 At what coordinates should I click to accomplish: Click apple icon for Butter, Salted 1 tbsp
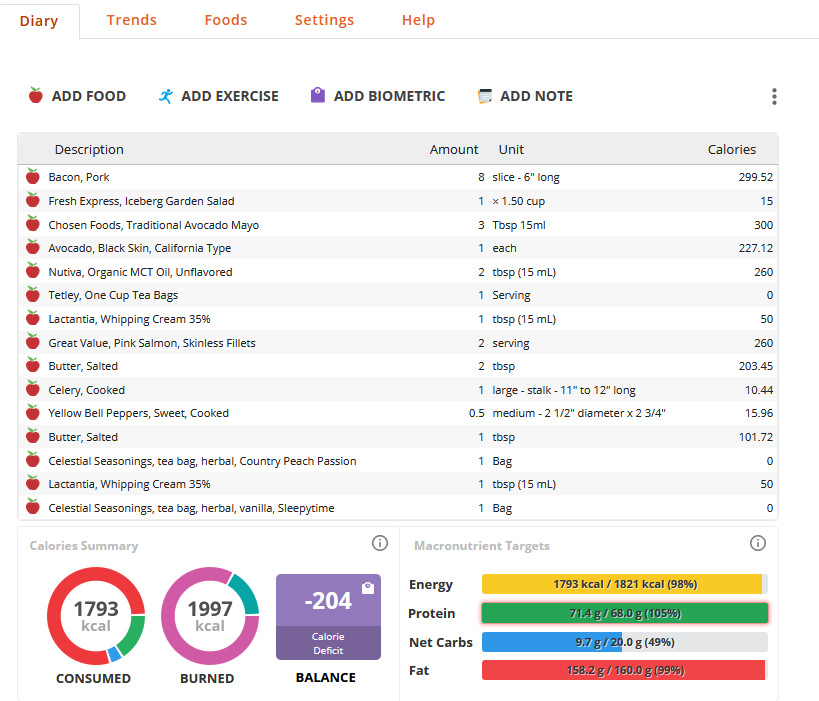point(33,437)
